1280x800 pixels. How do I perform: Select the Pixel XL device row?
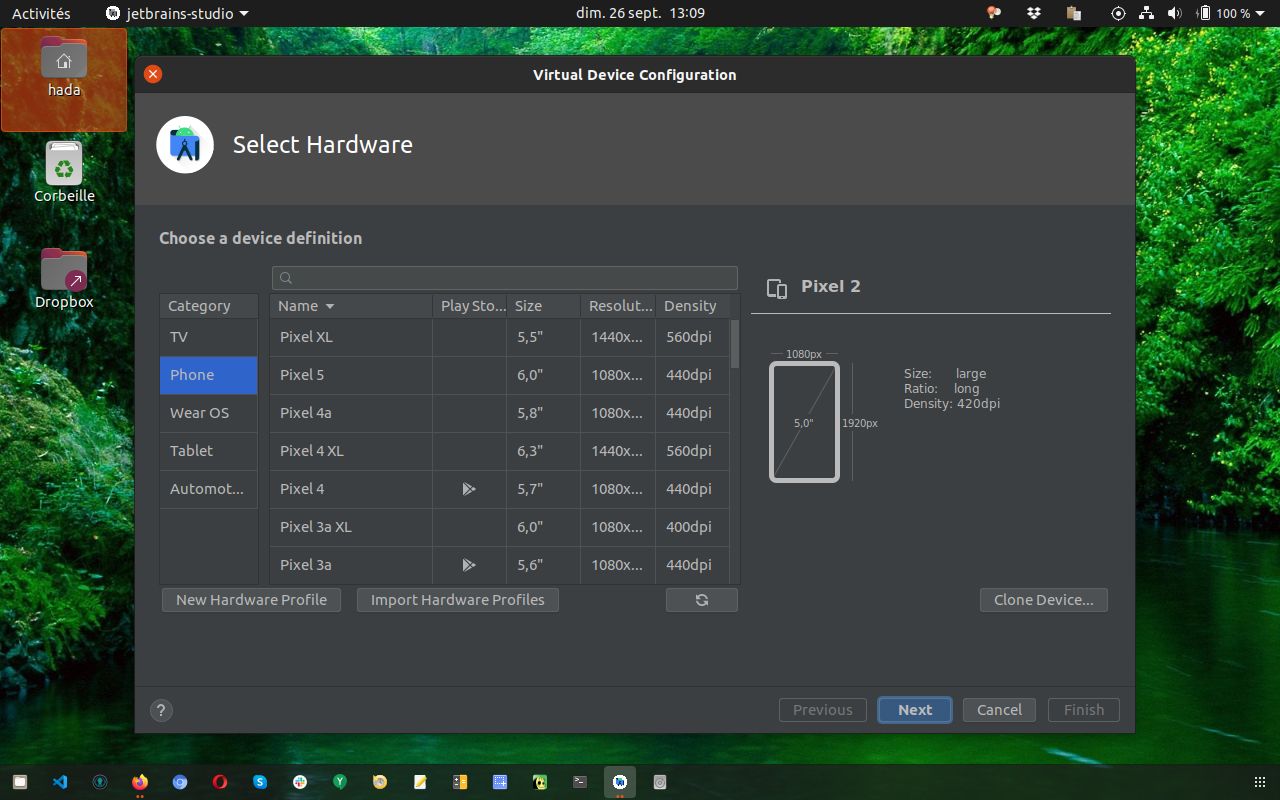pos(500,337)
